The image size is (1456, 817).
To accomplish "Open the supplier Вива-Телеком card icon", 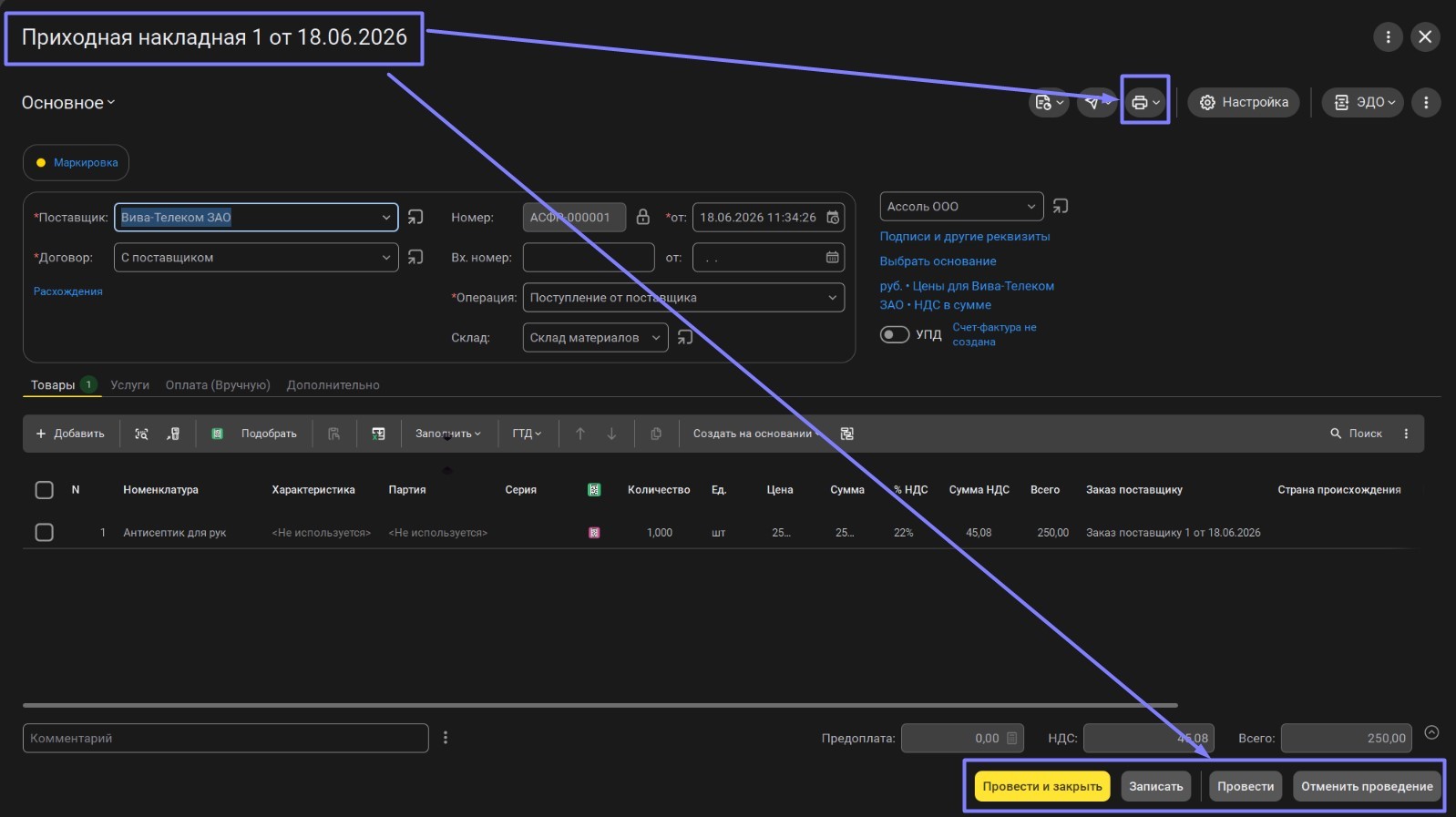I will [415, 217].
